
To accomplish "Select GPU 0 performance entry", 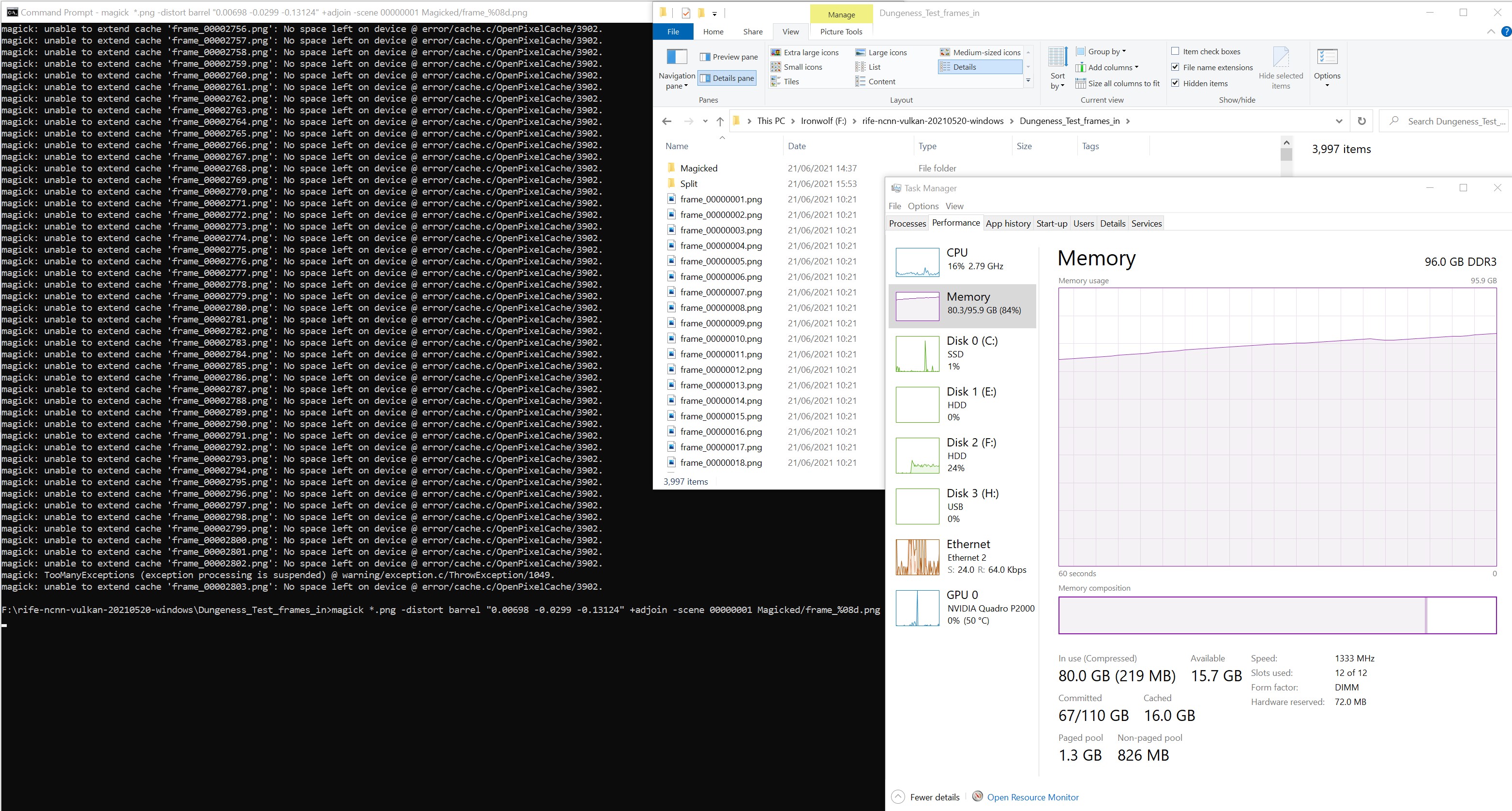I will pos(963,608).
